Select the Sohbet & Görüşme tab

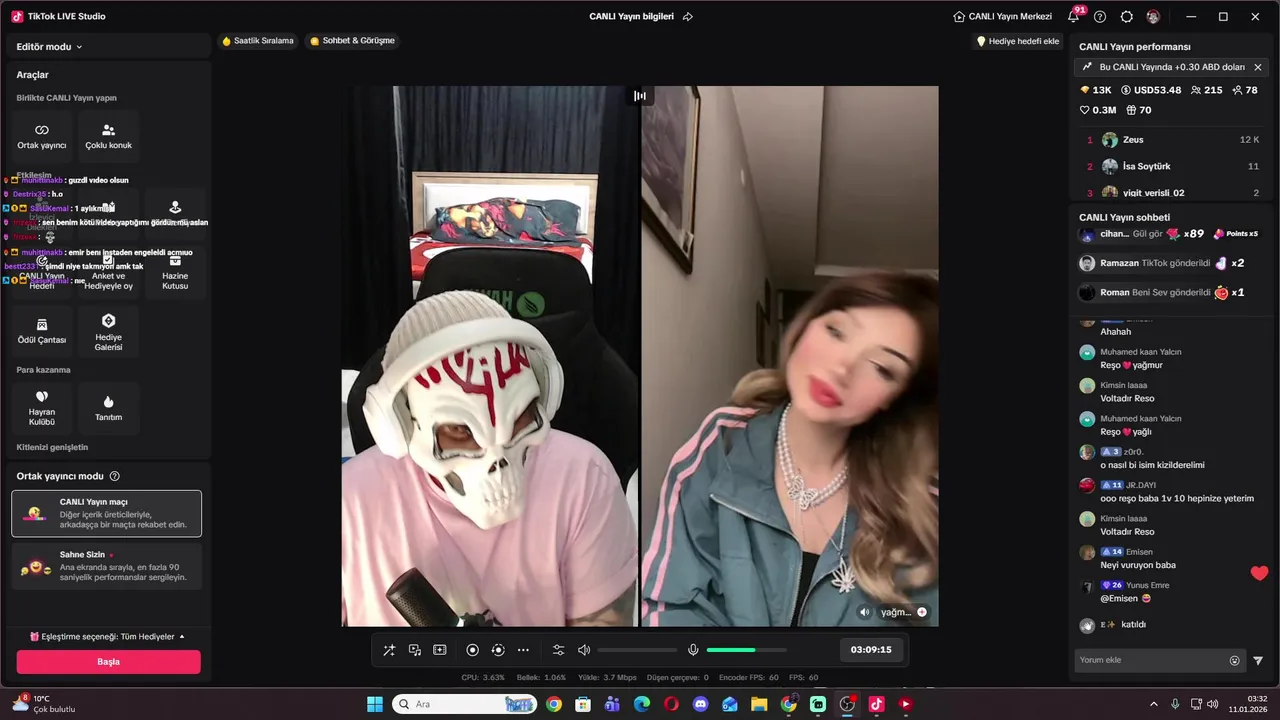coord(353,41)
